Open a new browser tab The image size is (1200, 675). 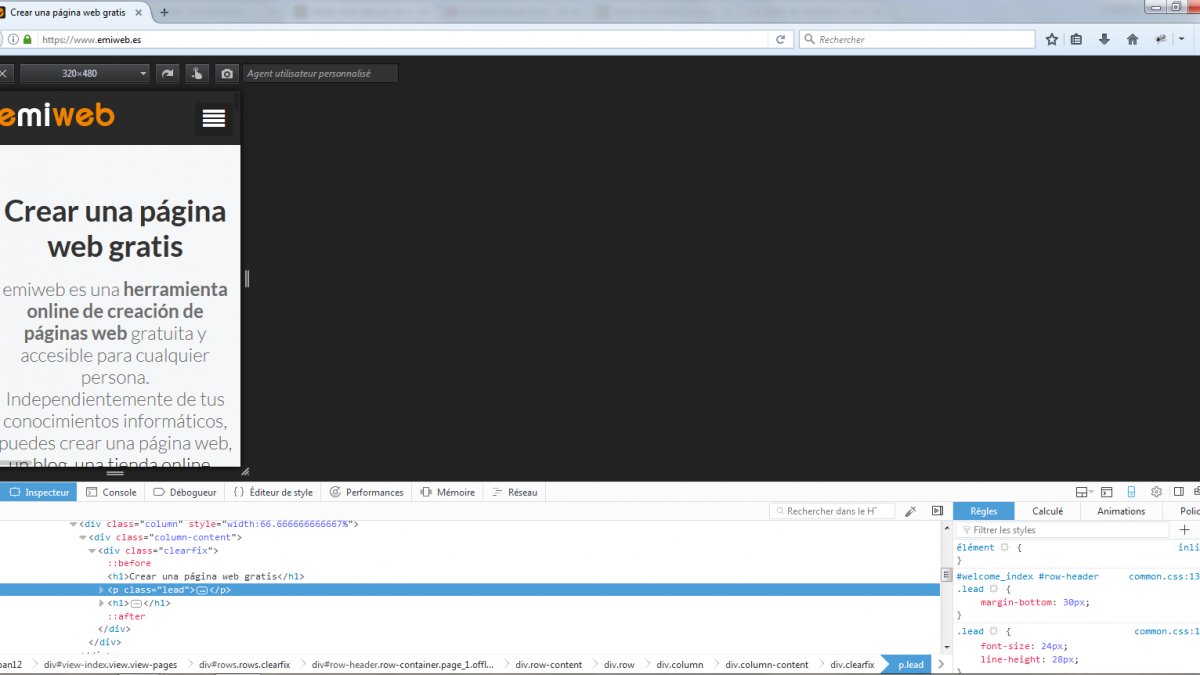point(165,12)
